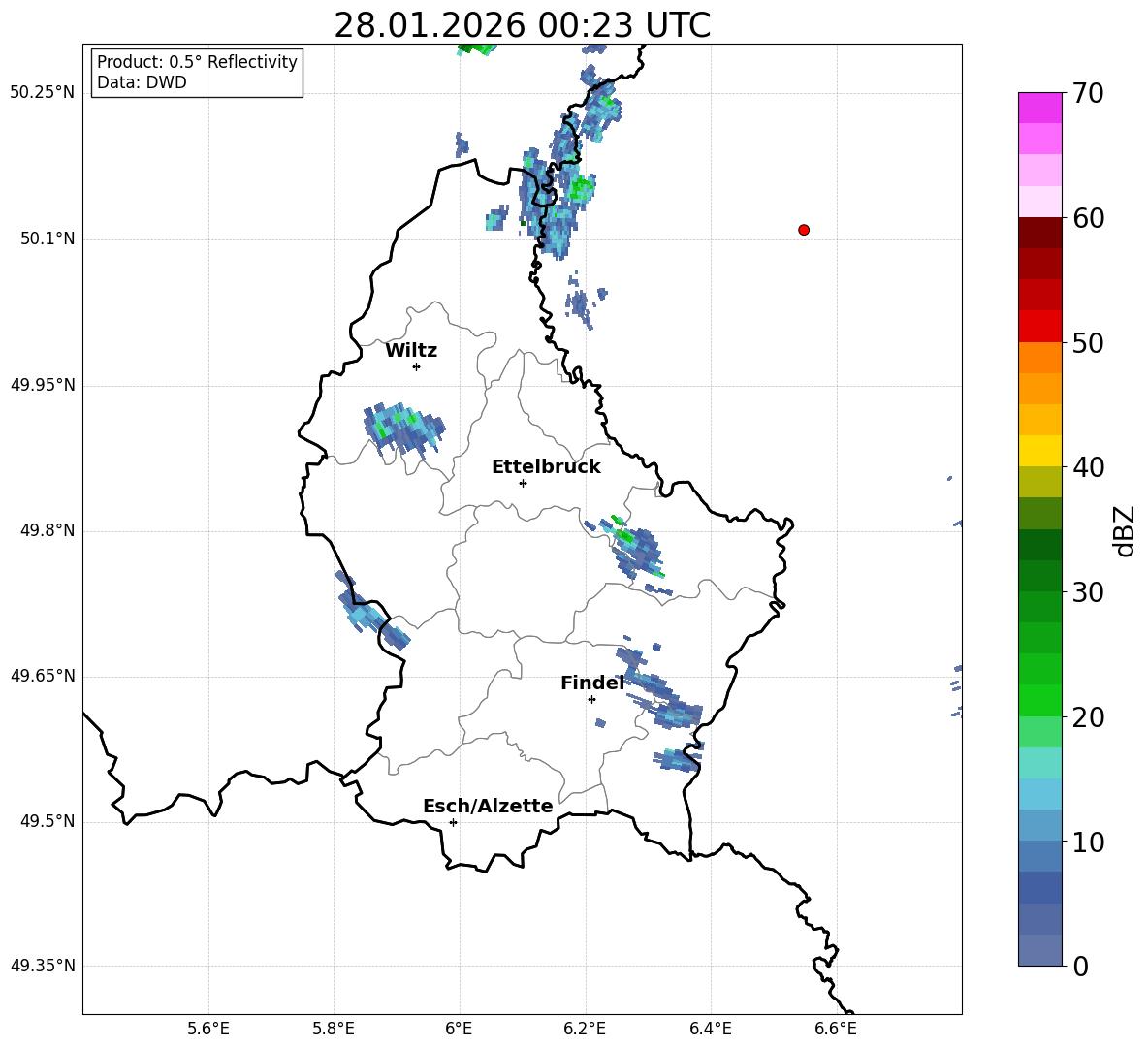
Task: Click the 6°E longitude label
Action: tap(459, 1029)
